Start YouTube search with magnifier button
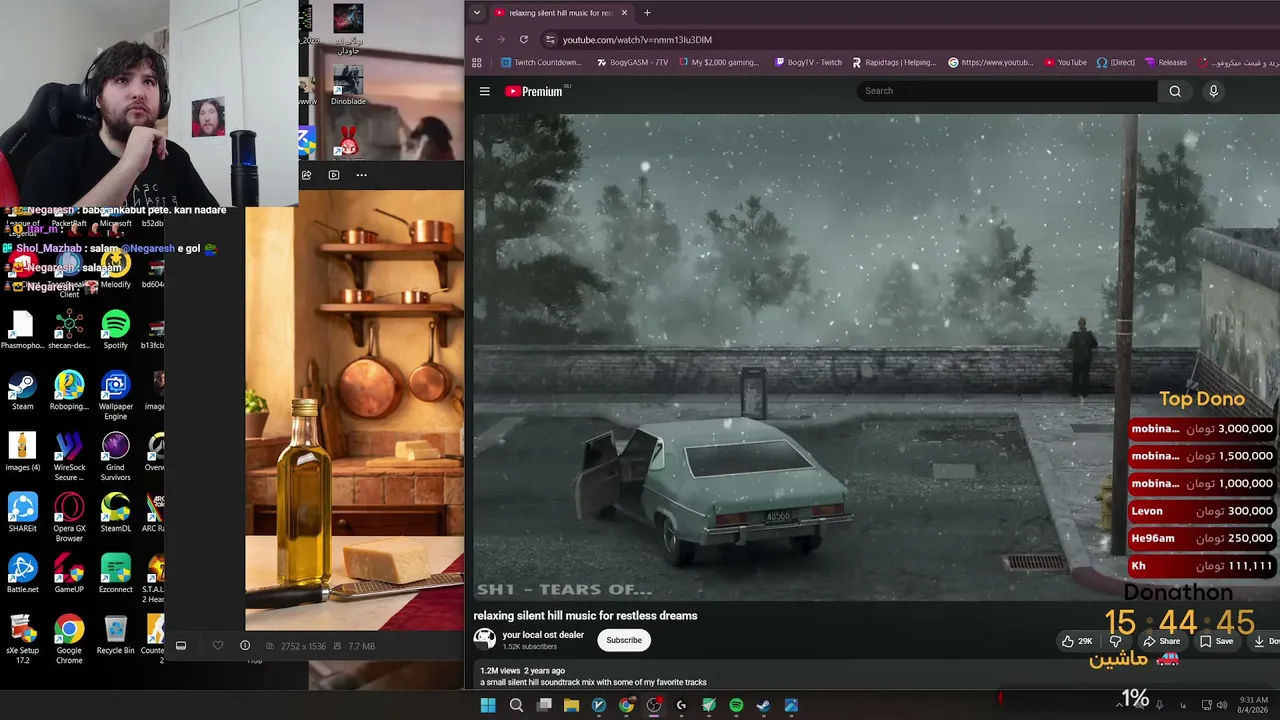This screenshot has height=720, width=1280. tap(1175, 91)
